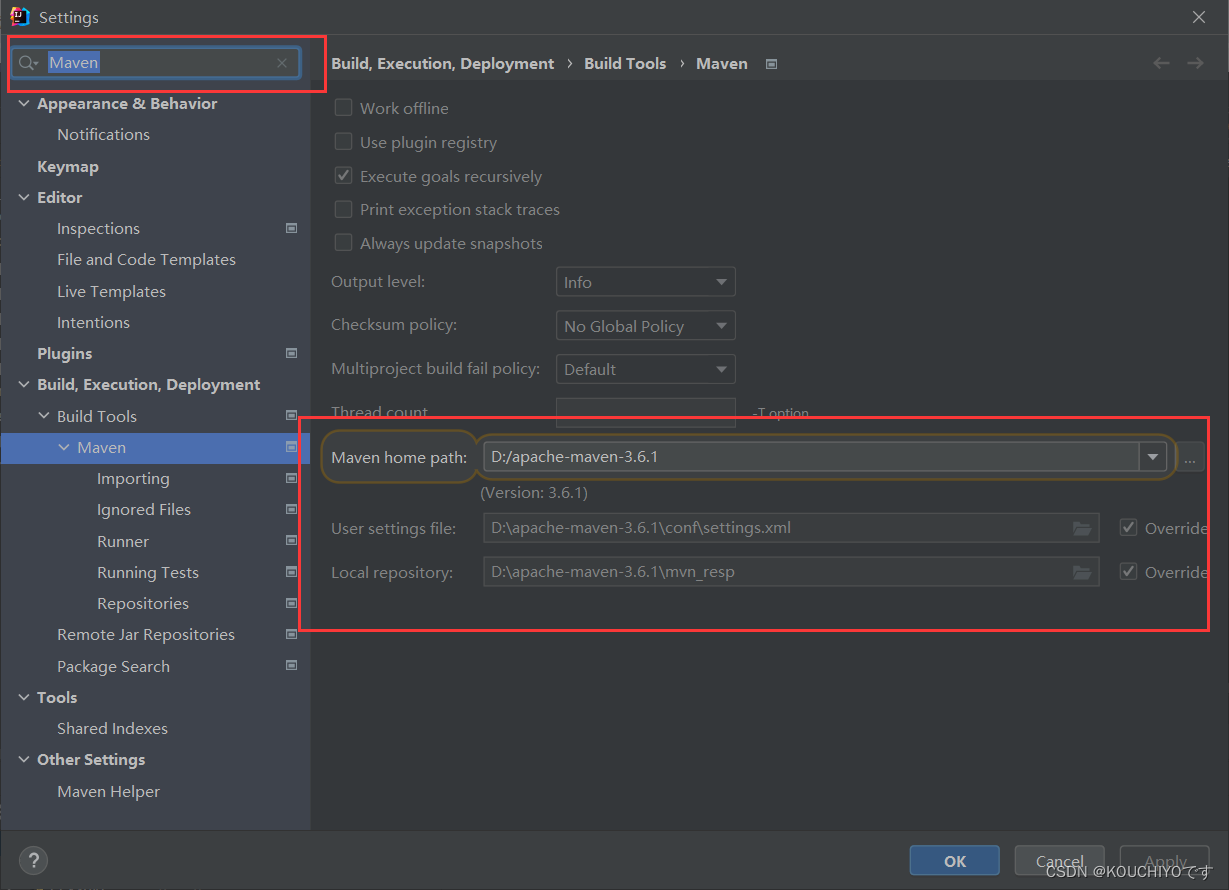This screenshot has height=890, width=1229.
Task: Uncheck Override for User settings file
Action: click(1129, 528)
